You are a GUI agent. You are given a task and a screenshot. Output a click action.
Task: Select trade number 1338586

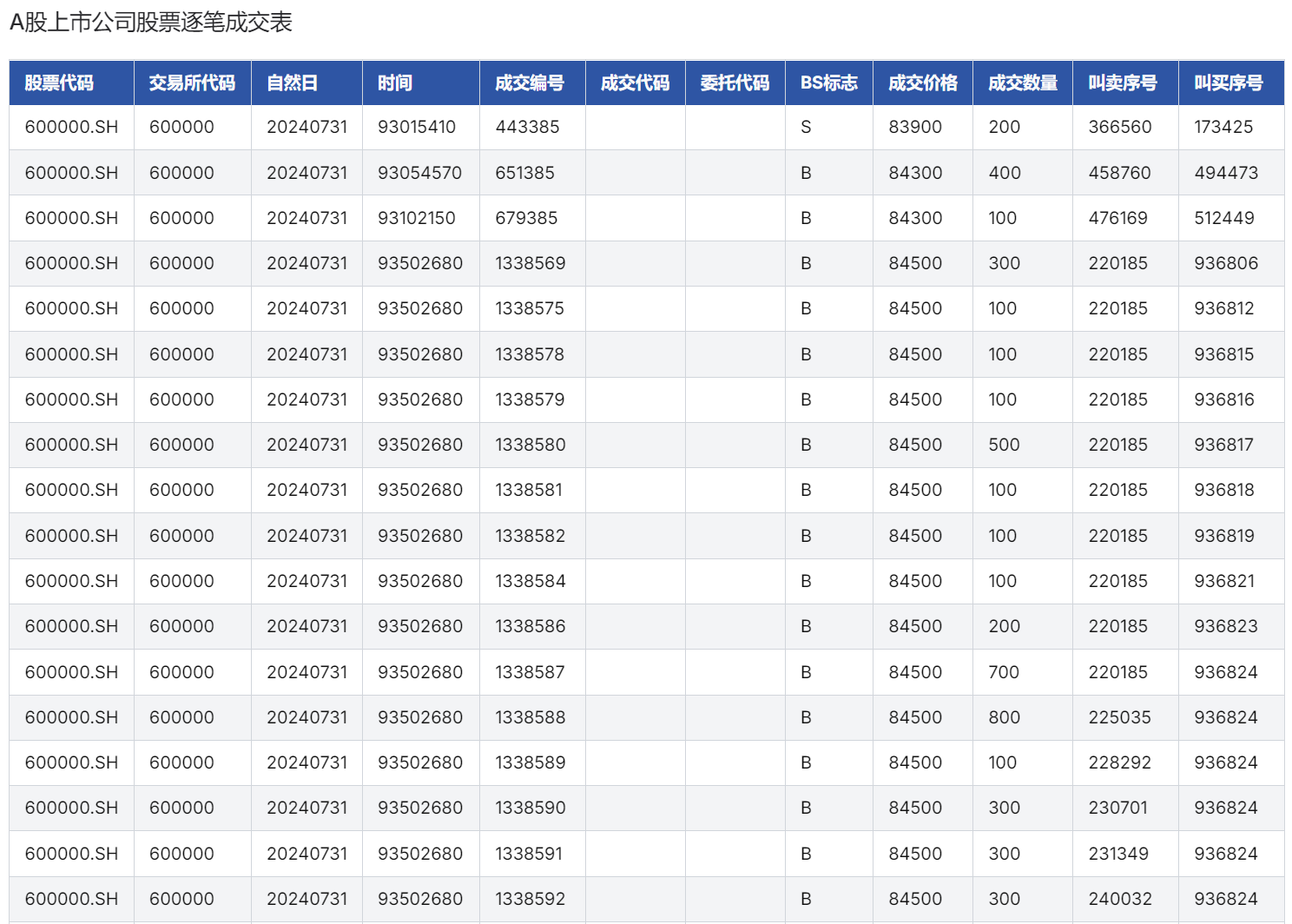[x=531, y=626]
